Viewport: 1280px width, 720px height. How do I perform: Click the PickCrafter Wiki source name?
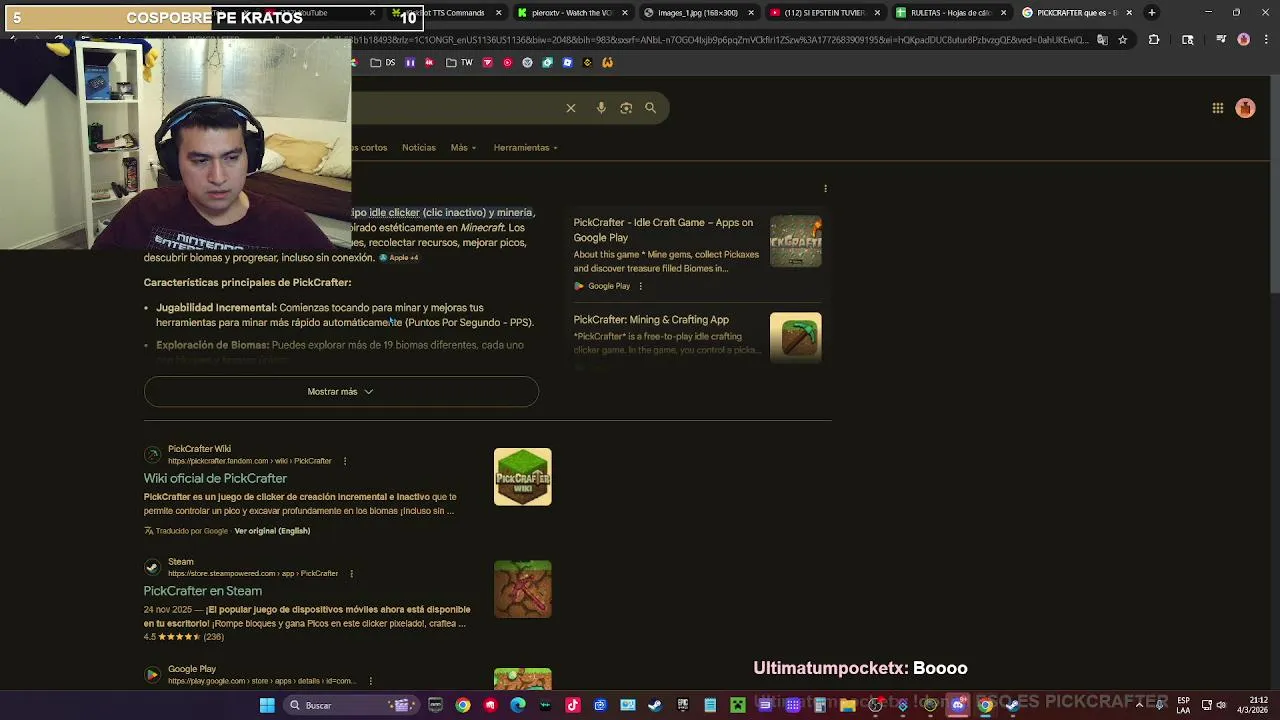(x=199, y=449)
